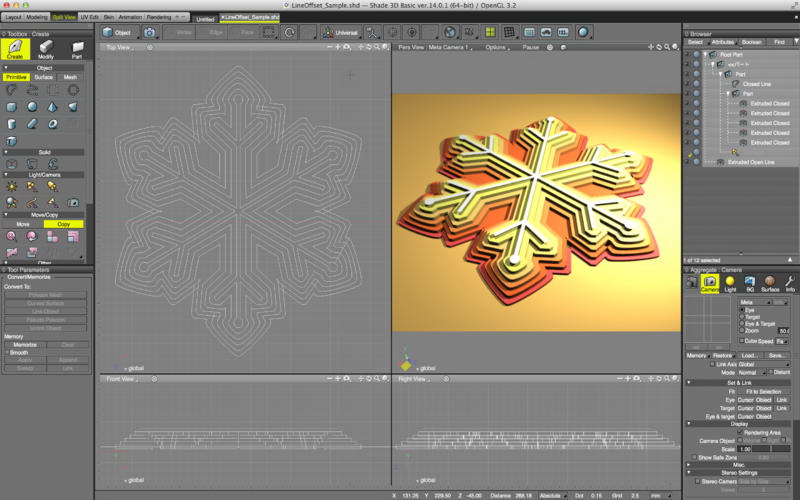The height and width of the screenshot is (500, 800).
Task: Choose the sphere primitive tool
Action: click(32, 106)
